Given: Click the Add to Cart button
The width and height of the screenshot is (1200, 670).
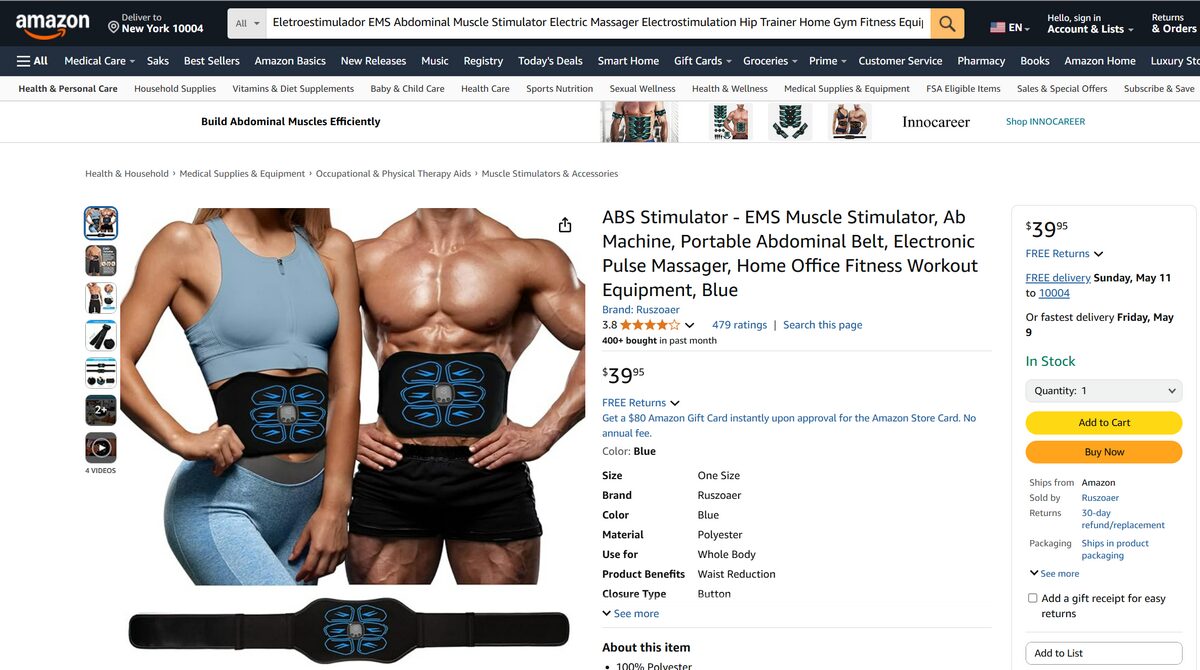Looking at the screenshot, I should (1104, 423).
